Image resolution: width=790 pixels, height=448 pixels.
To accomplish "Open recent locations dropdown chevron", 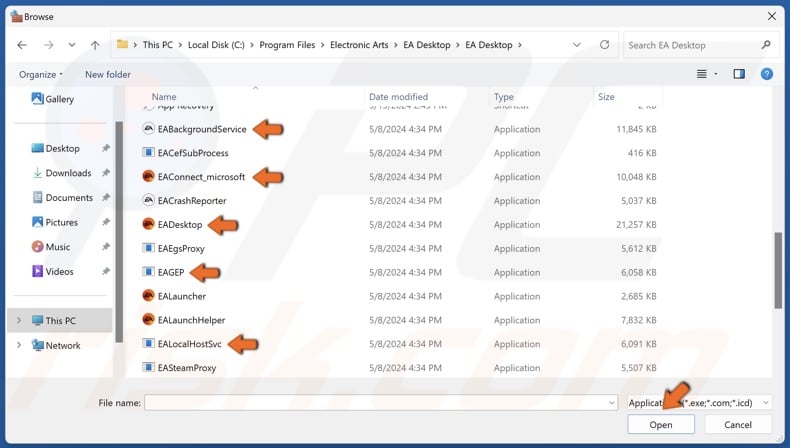I will [72, 45].
